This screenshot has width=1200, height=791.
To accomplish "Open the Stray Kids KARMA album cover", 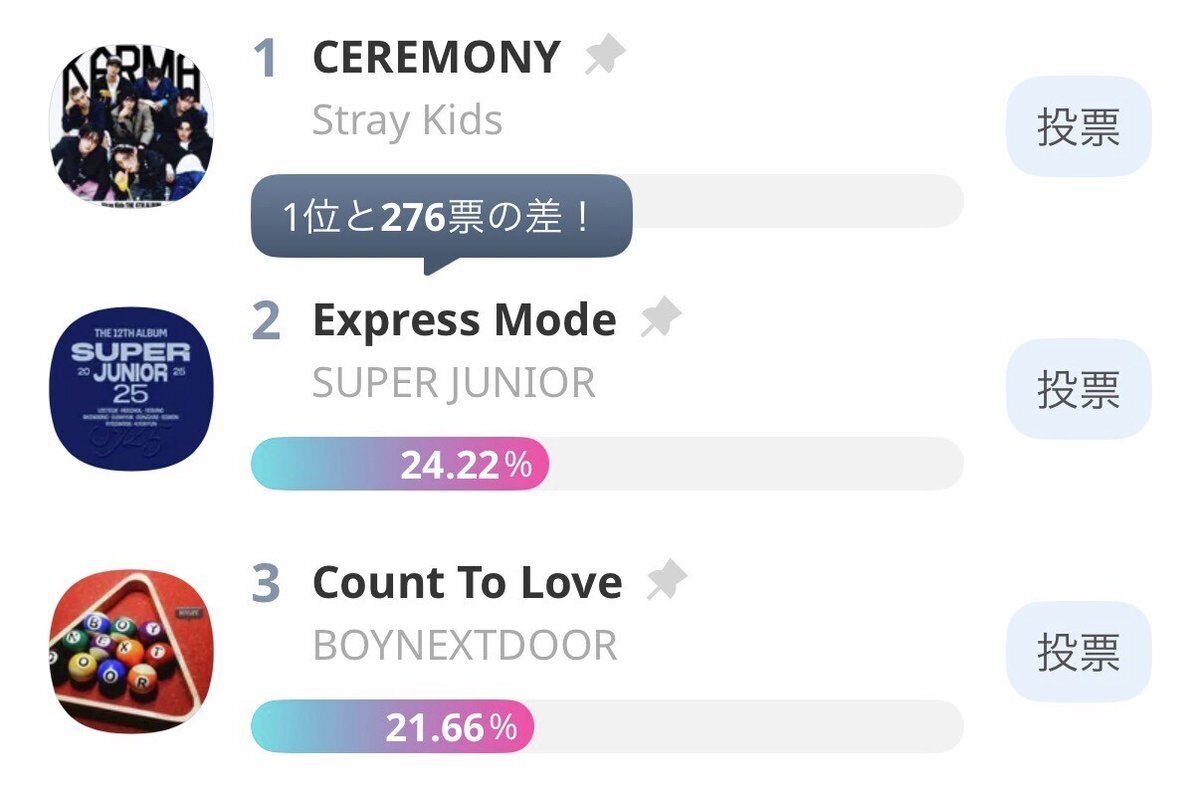I will point(132,122).
